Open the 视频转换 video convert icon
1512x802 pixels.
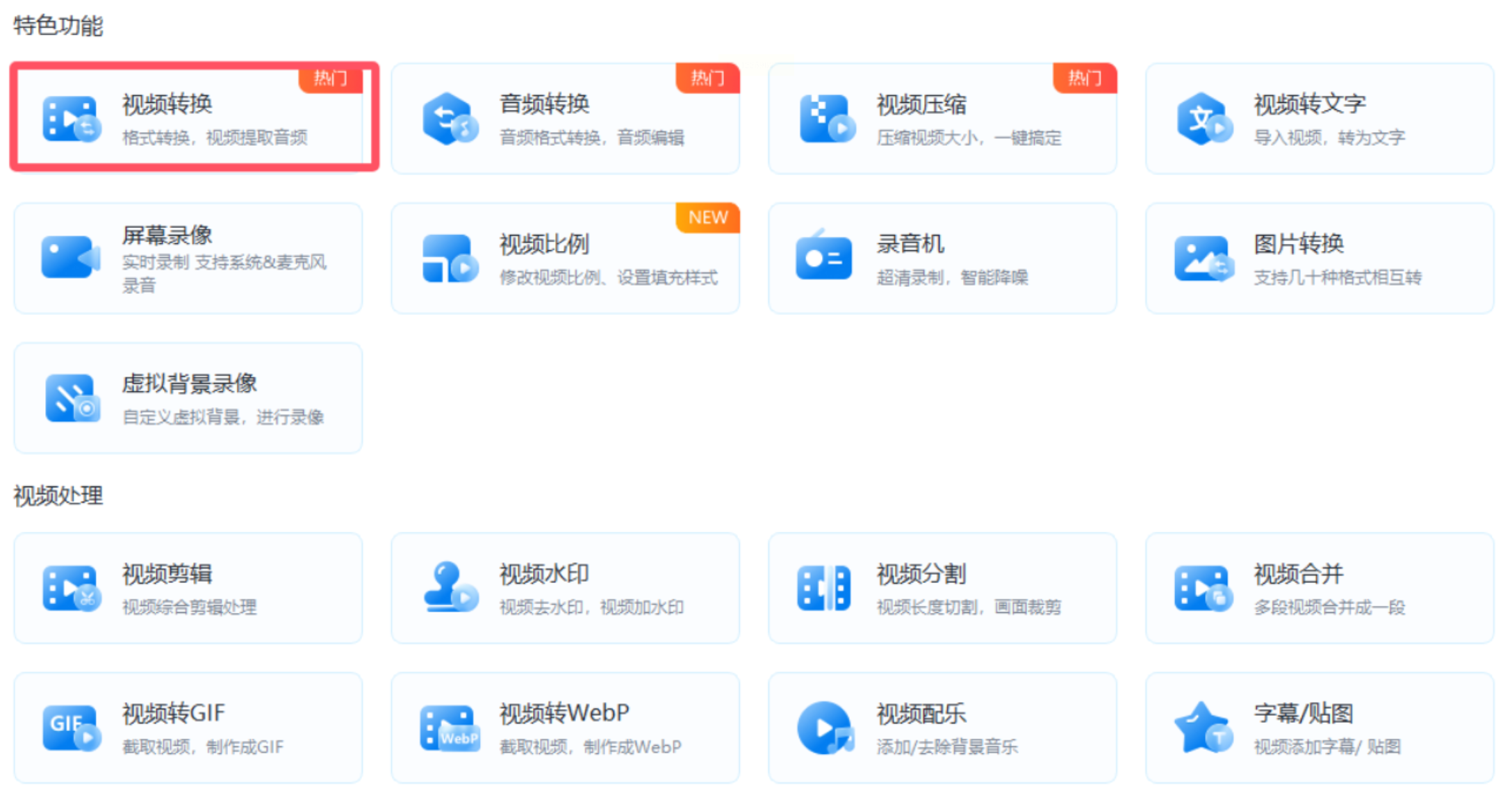[71, 119]
